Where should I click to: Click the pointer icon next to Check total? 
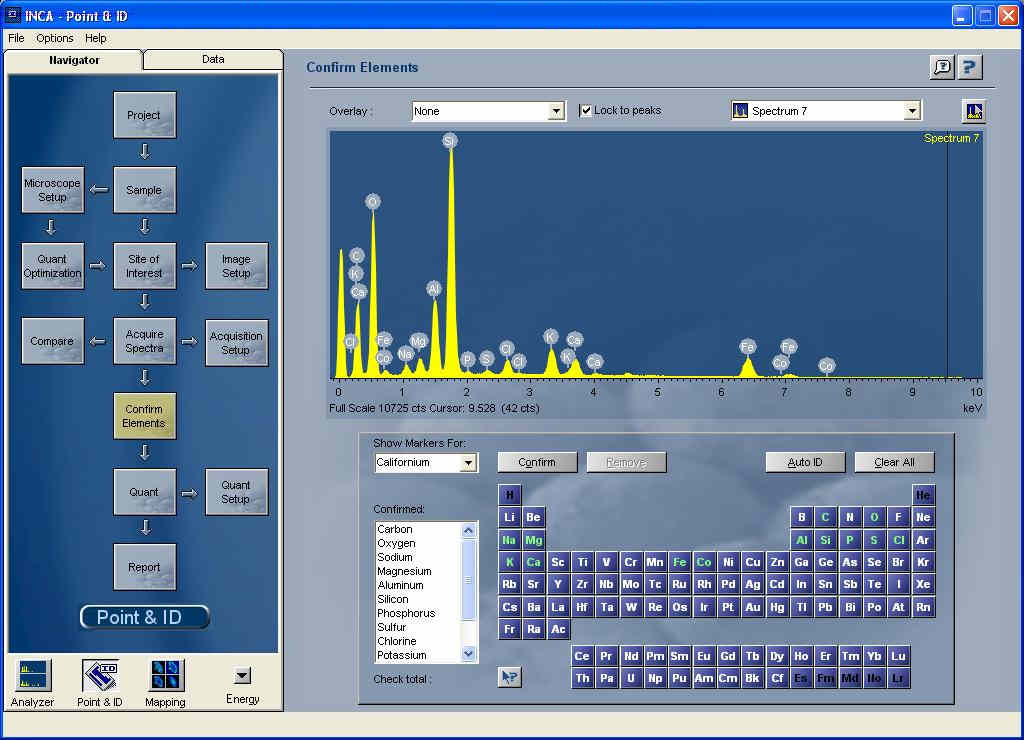click(510, 677)
